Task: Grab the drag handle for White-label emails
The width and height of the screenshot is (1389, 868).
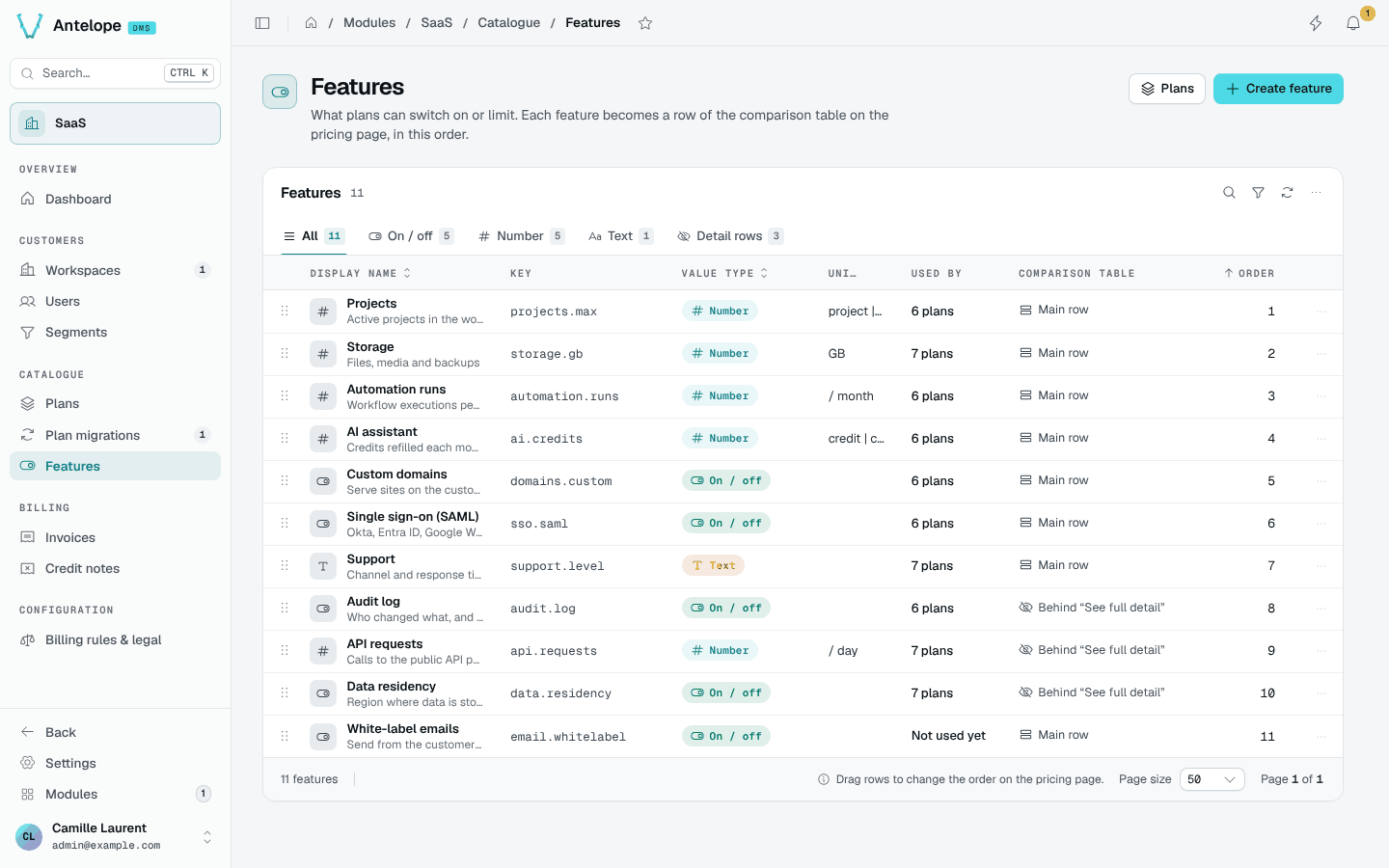Action: 285,736
